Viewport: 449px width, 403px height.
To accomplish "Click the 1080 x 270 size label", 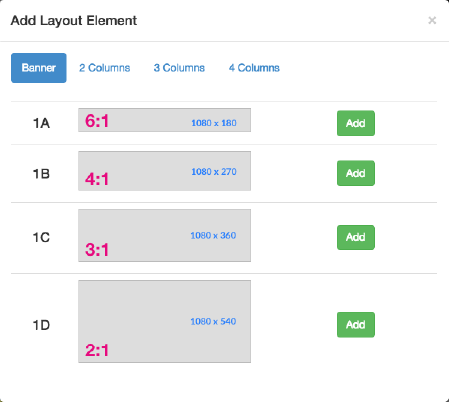I will coord(214,172).
